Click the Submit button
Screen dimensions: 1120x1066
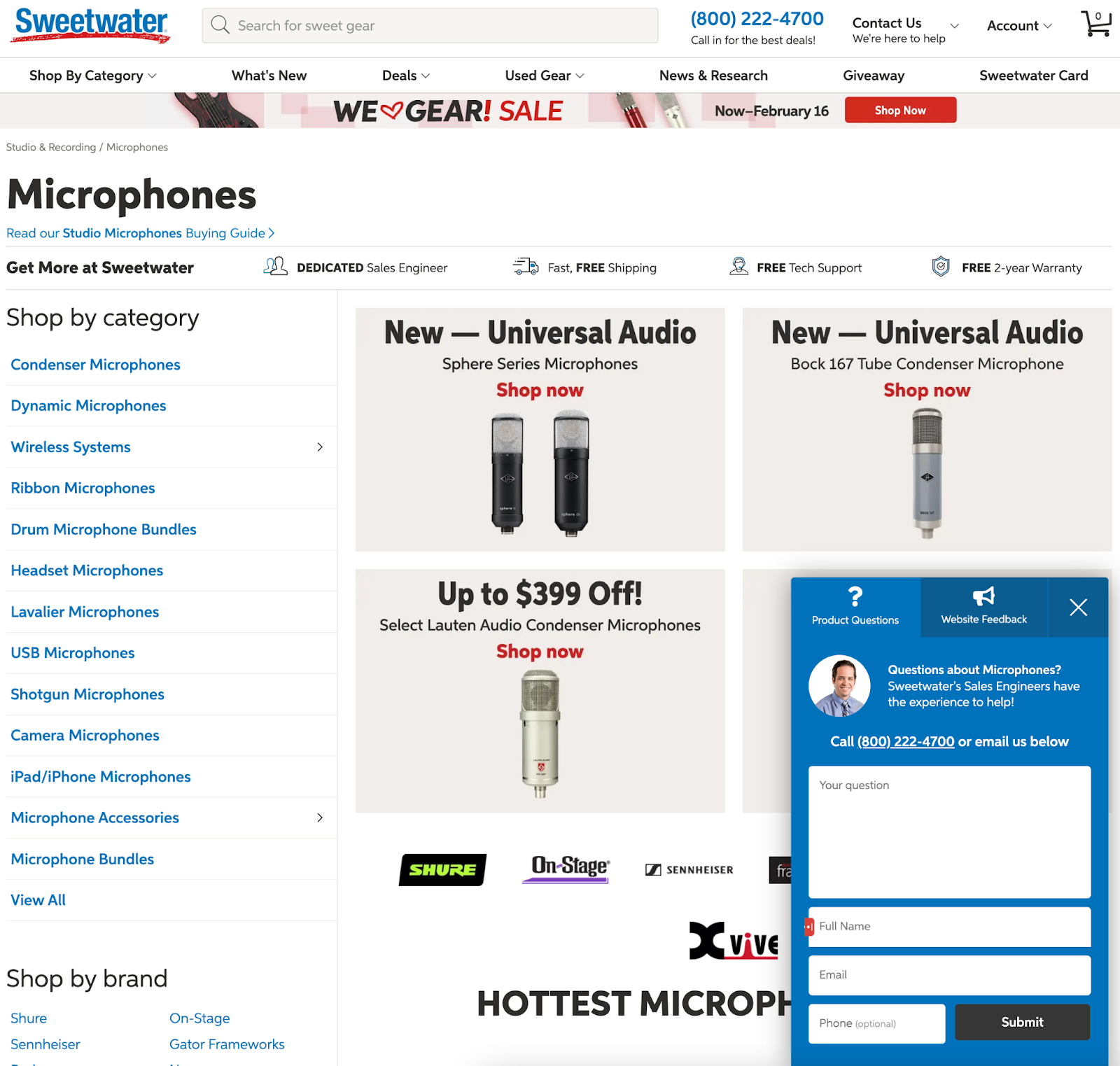pos(1022,1022)
